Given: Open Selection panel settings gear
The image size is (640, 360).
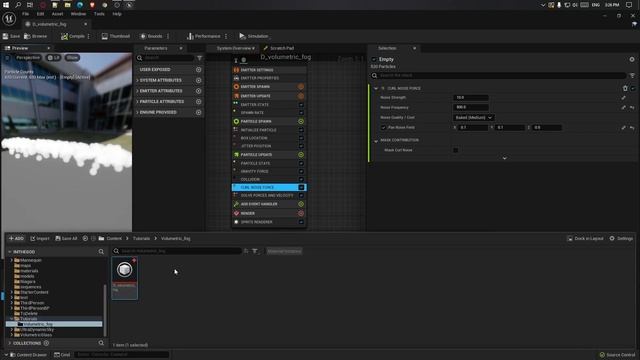Looking at the screenshot, I should (x=632, y=59).
